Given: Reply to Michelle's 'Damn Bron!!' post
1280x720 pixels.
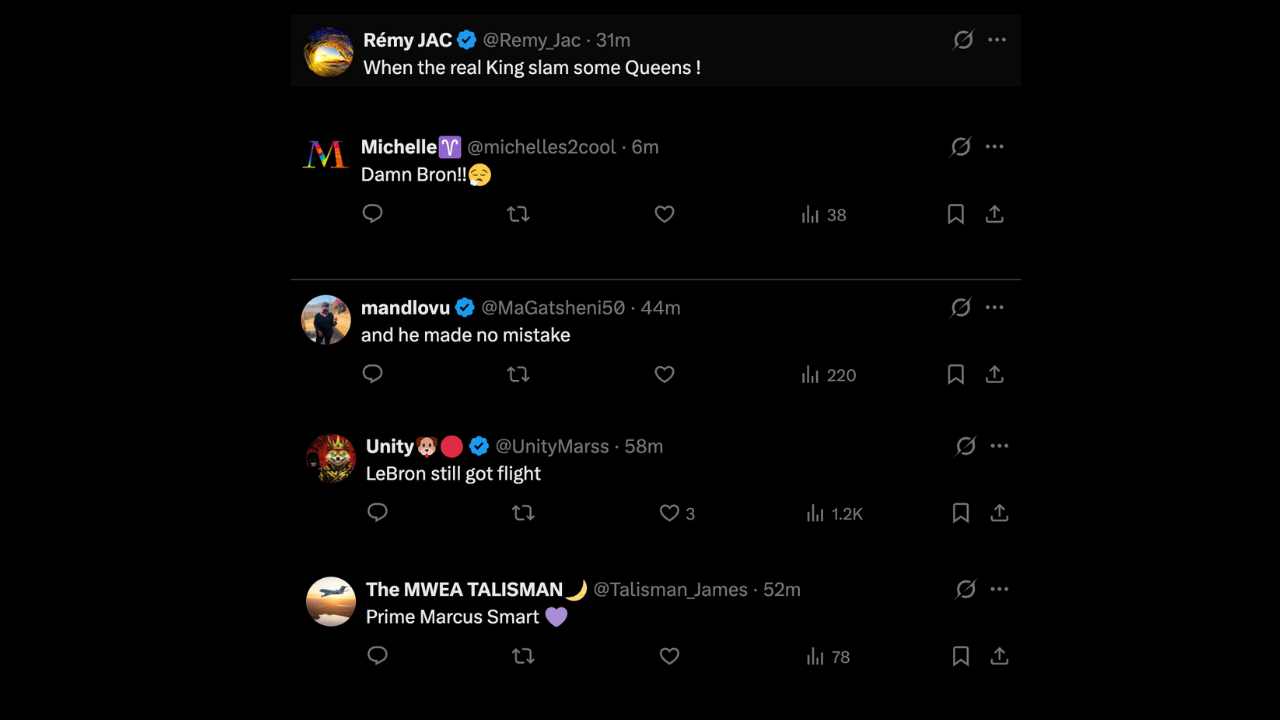Looking at the screenshot, I should point(373,214).
